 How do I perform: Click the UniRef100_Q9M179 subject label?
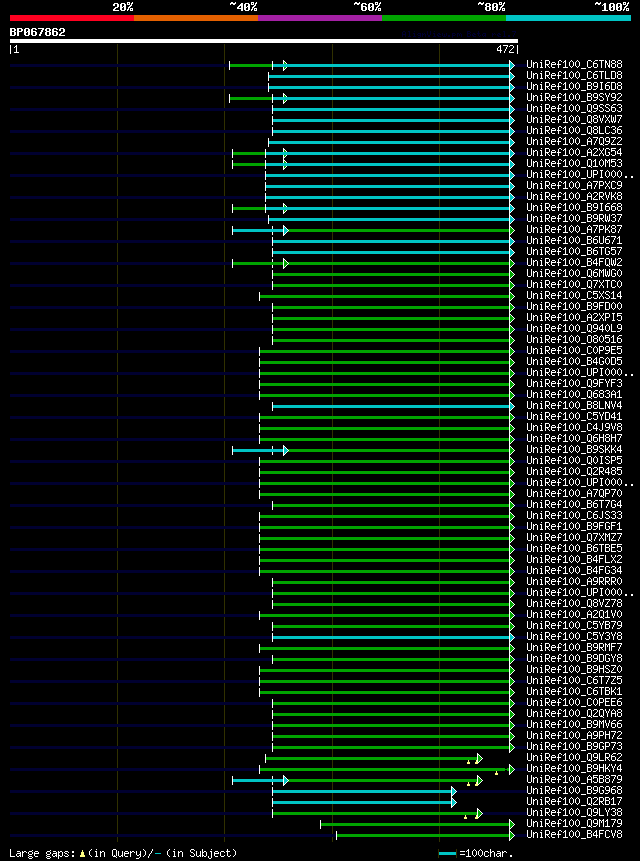point(574,823)
